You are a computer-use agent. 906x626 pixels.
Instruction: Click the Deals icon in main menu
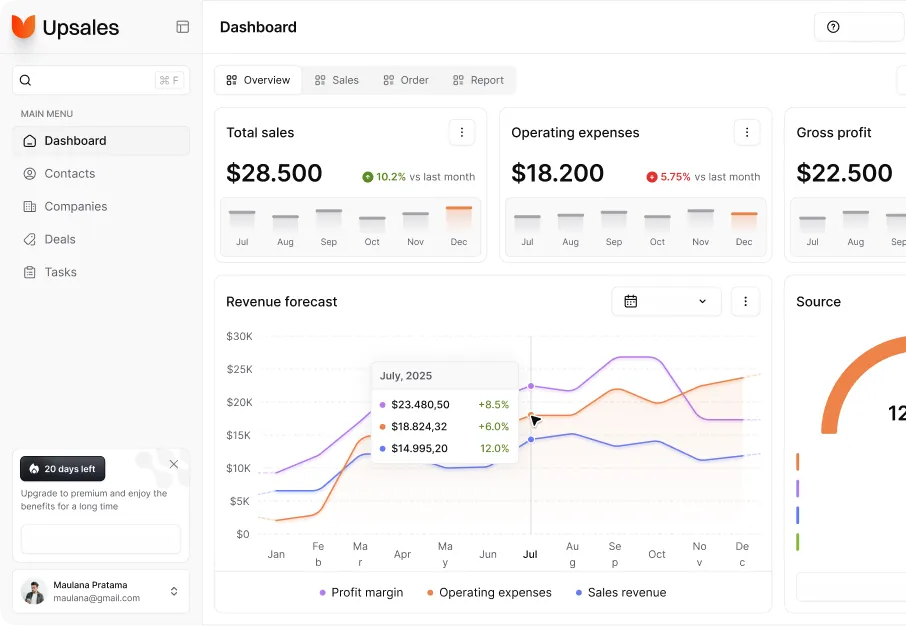click(x=30, y=239)
